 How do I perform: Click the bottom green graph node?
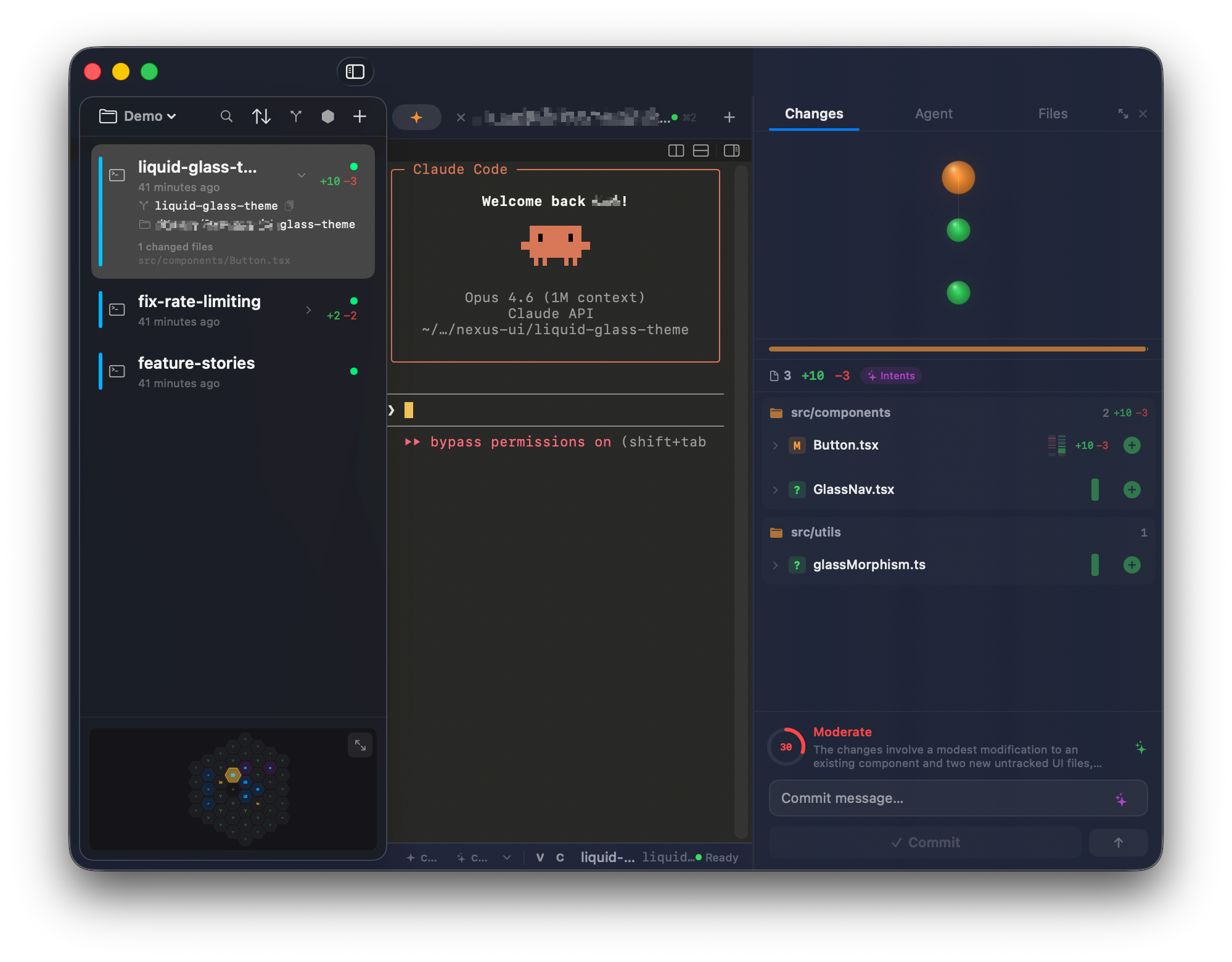958,292
